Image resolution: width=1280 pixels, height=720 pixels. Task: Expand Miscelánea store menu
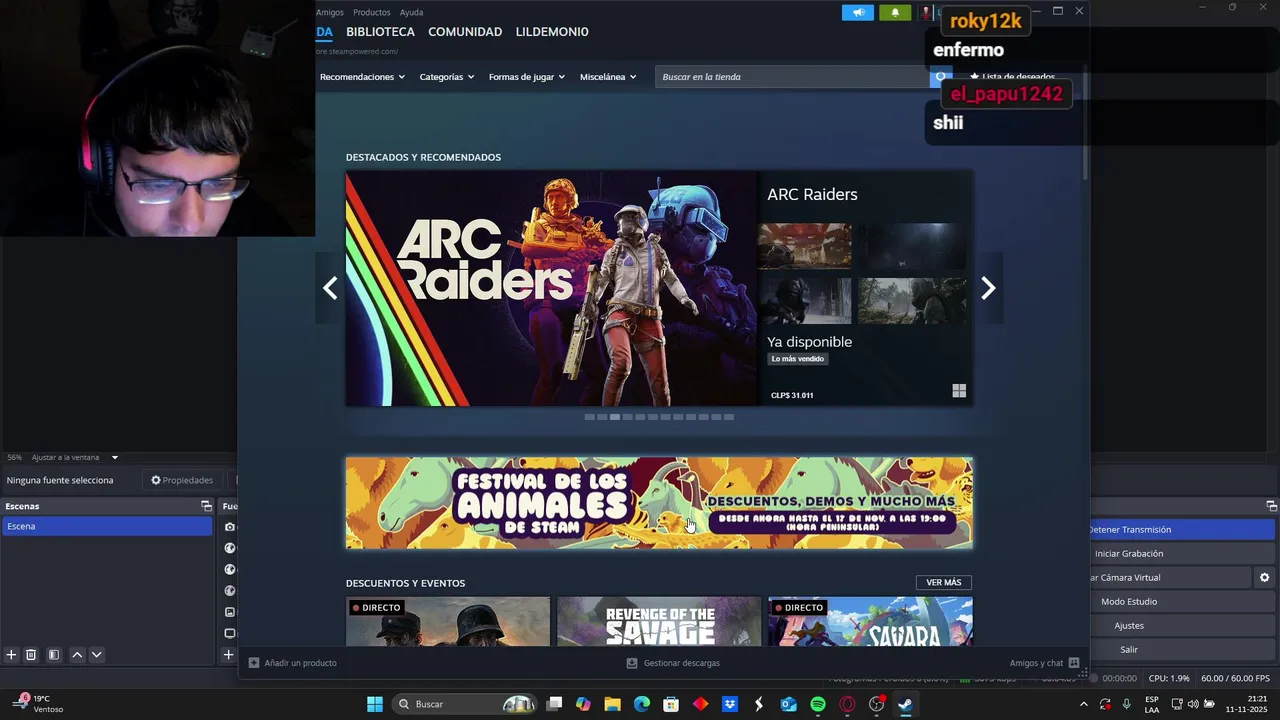coord(608,77)
